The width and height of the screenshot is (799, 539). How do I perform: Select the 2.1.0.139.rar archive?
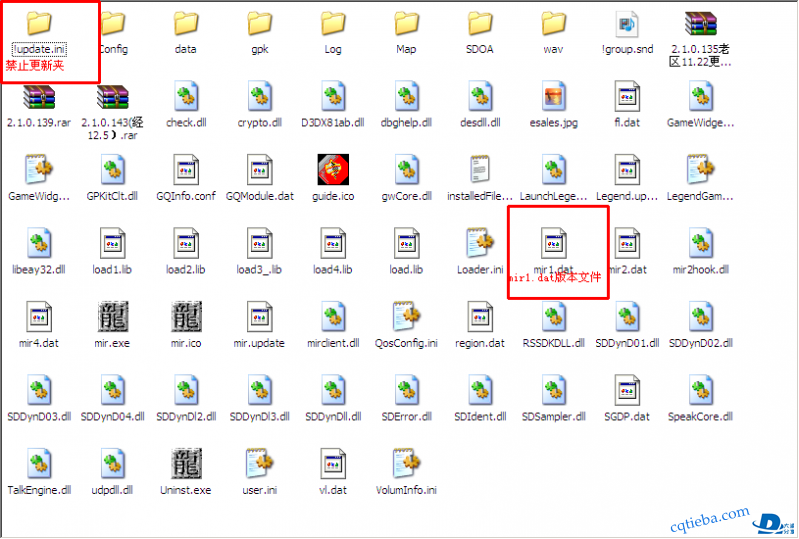point(39,97)
